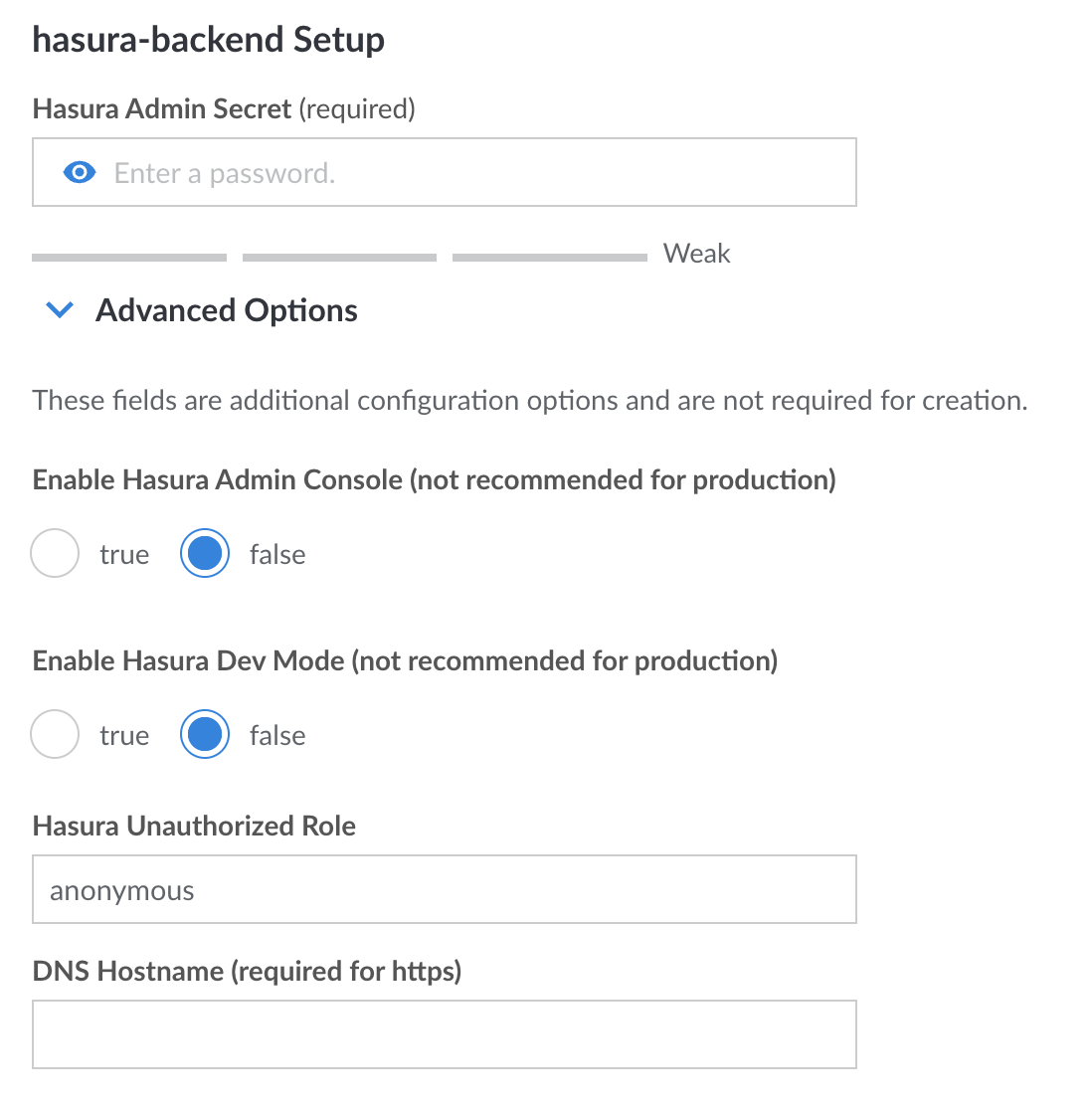Viewport: 1092px width, 1110px height.
Task: Select true for Enable Hasura Dev Mode
Action: 55,734
